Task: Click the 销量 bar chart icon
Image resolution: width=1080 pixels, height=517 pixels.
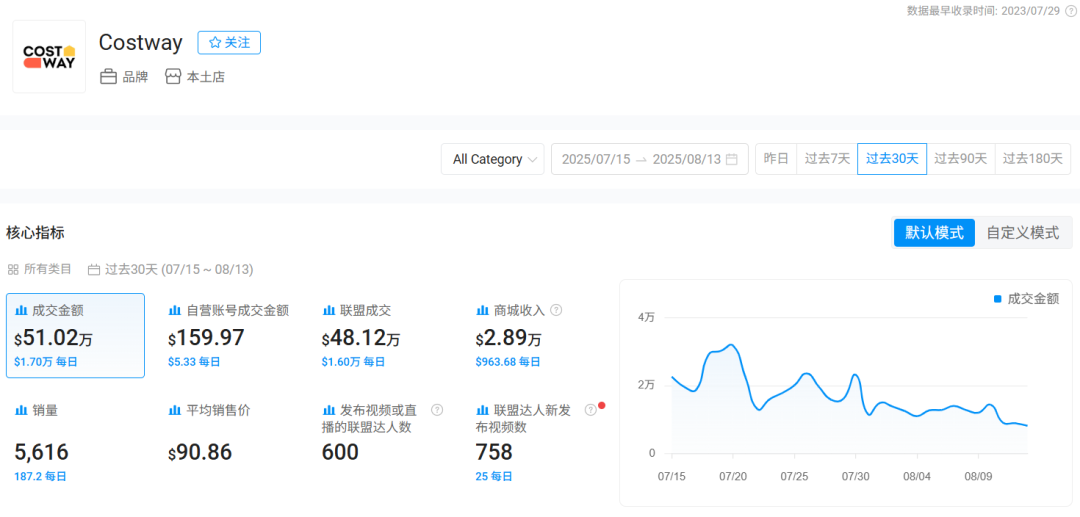Action: (21, 410)
